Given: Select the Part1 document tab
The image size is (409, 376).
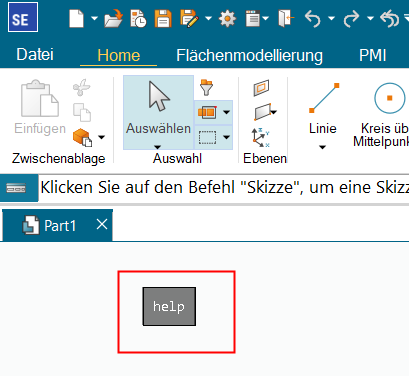Looking at the screenshot, I should tap(57, 225).
